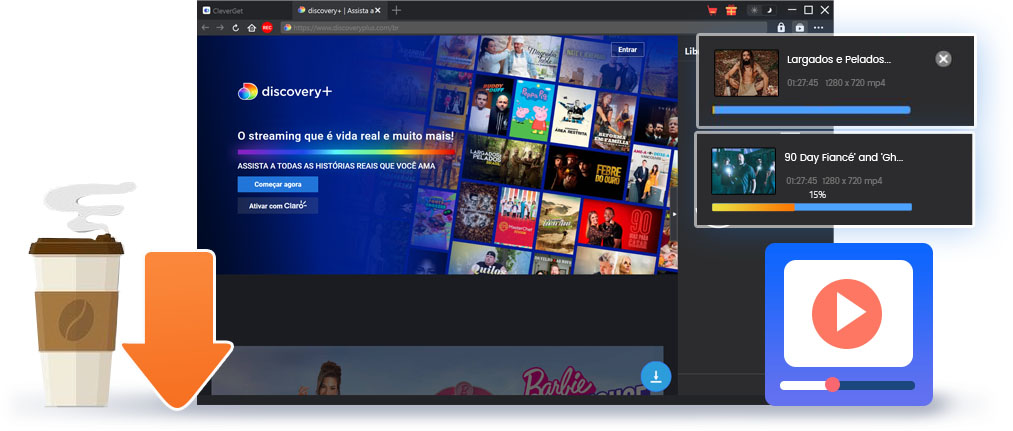Open the home page via house icon
This screenshot has height=431, width=1013.
(x=251, y=28)
